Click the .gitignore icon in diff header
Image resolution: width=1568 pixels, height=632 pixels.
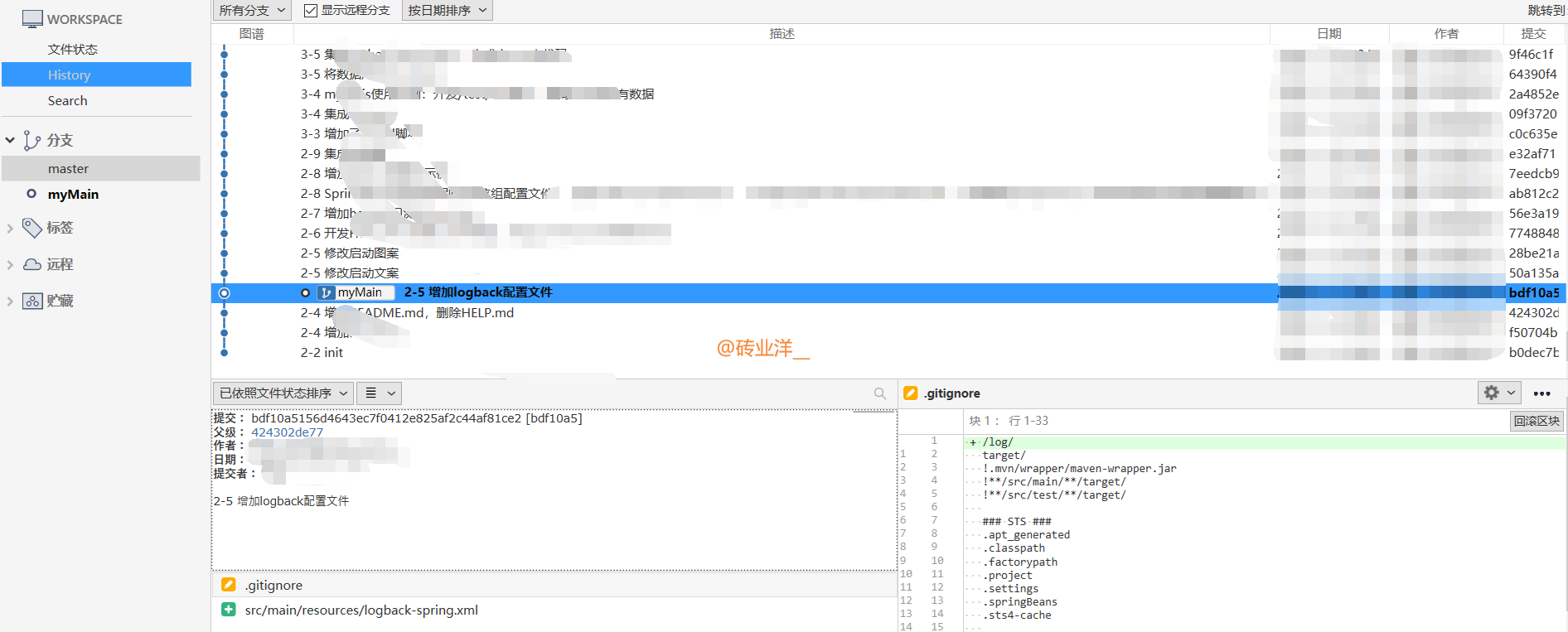[x=911, y=393]
